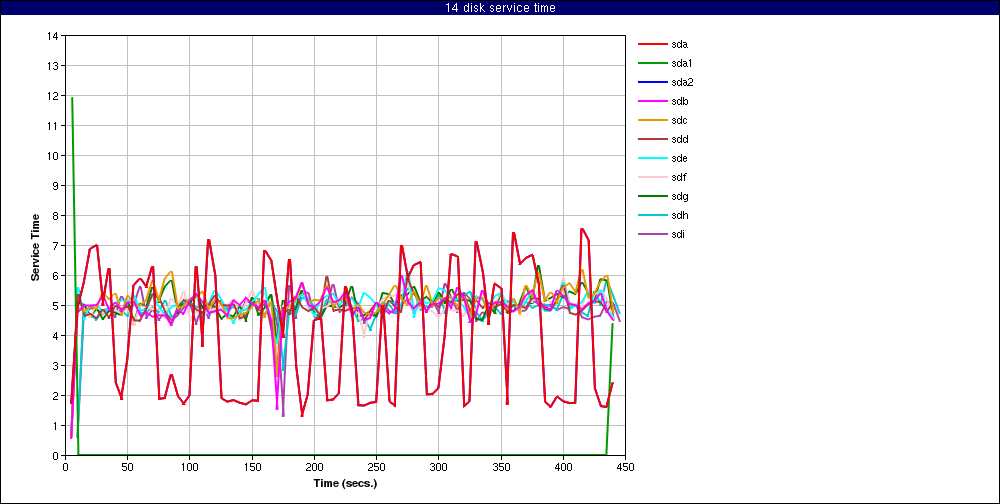
Task: Click the x-axis tick value 150
Action: (252, 466)
